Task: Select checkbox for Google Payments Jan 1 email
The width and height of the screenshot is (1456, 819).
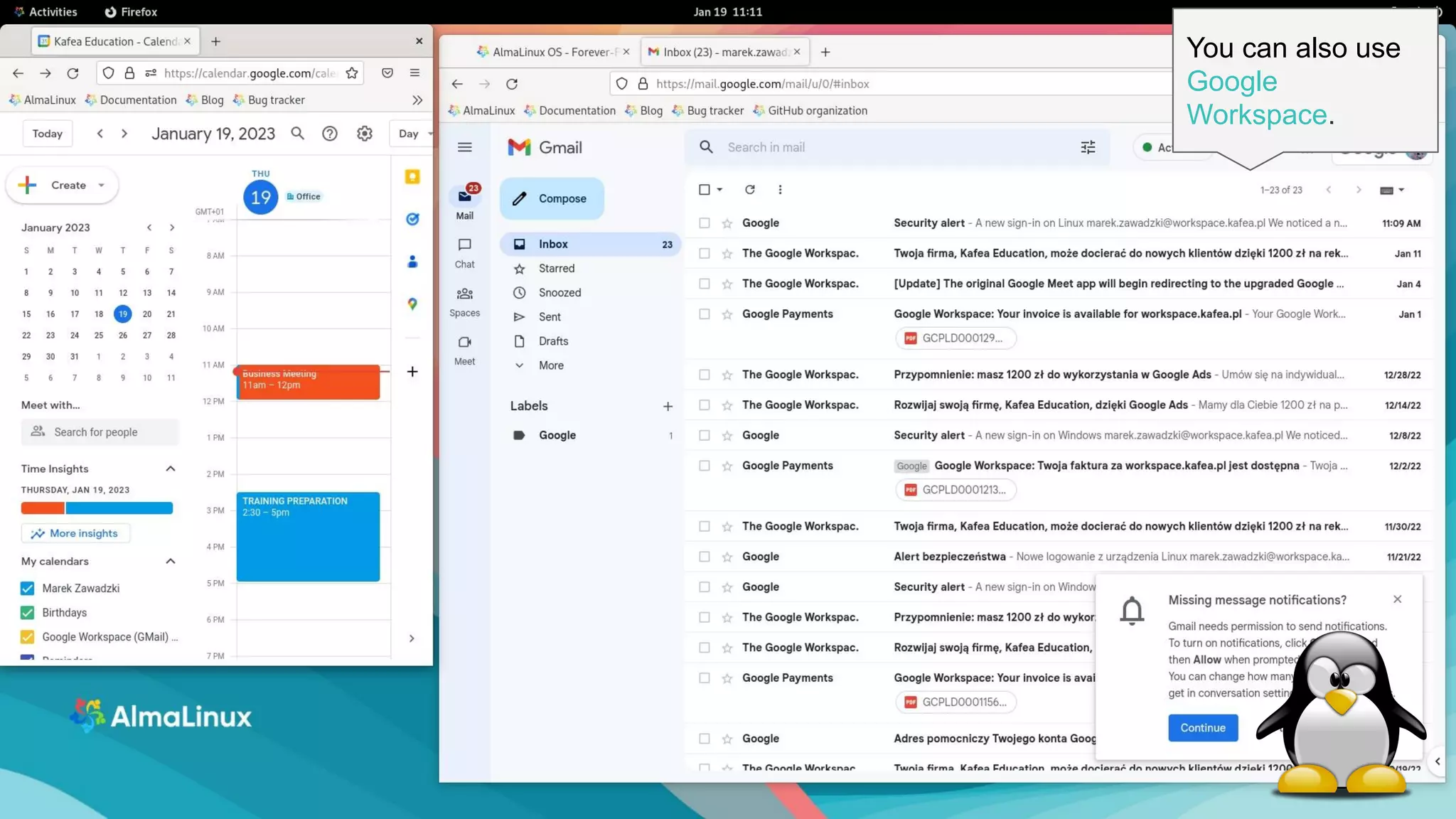Action: [x=705, y=314]
